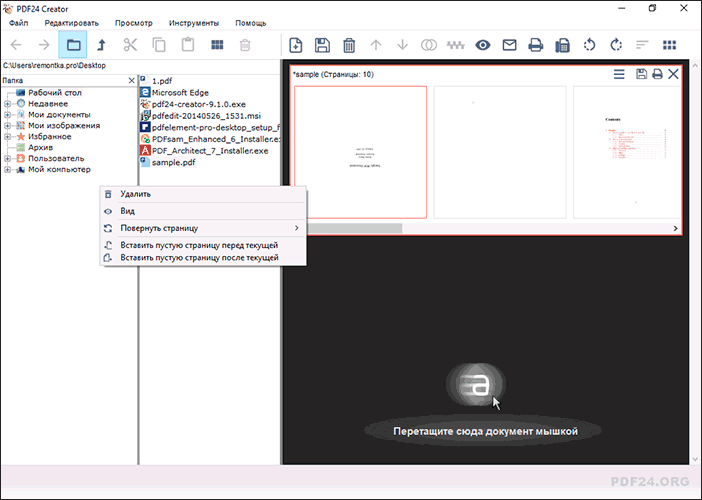Select Contents page thumbnail

coord(627,152)
